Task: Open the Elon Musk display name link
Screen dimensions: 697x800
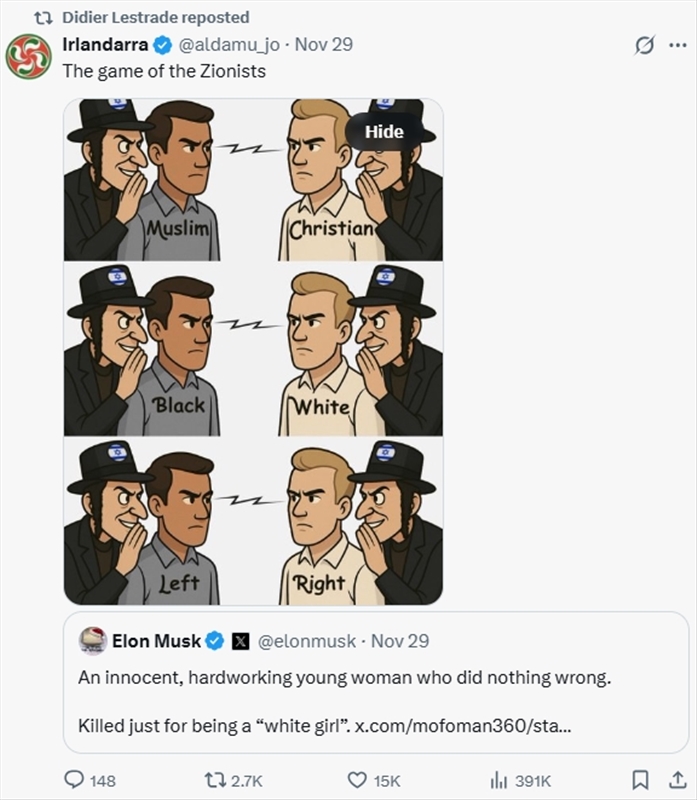Action: 156,641
